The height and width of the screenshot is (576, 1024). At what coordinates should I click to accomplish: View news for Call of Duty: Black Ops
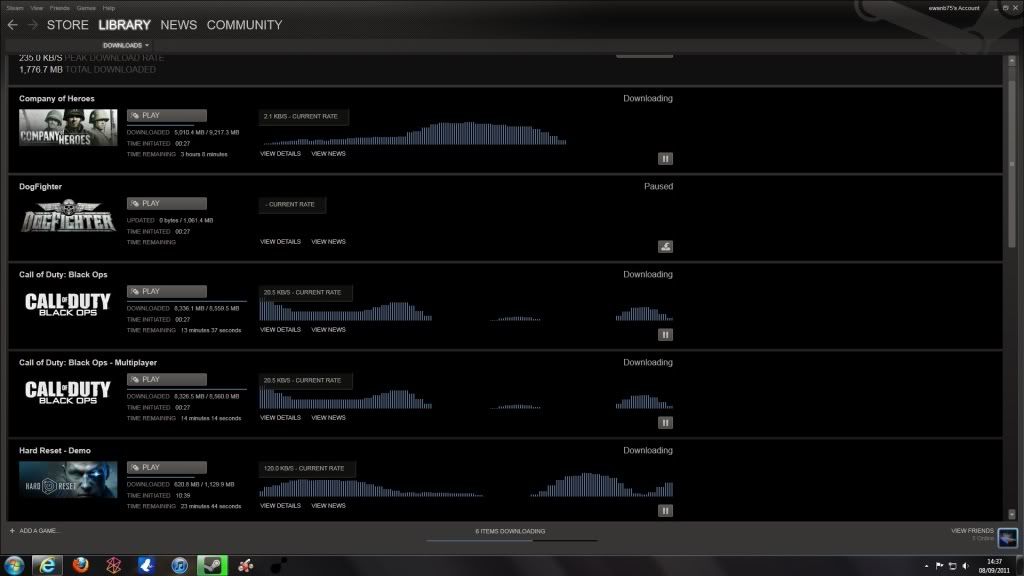point(328,330)
